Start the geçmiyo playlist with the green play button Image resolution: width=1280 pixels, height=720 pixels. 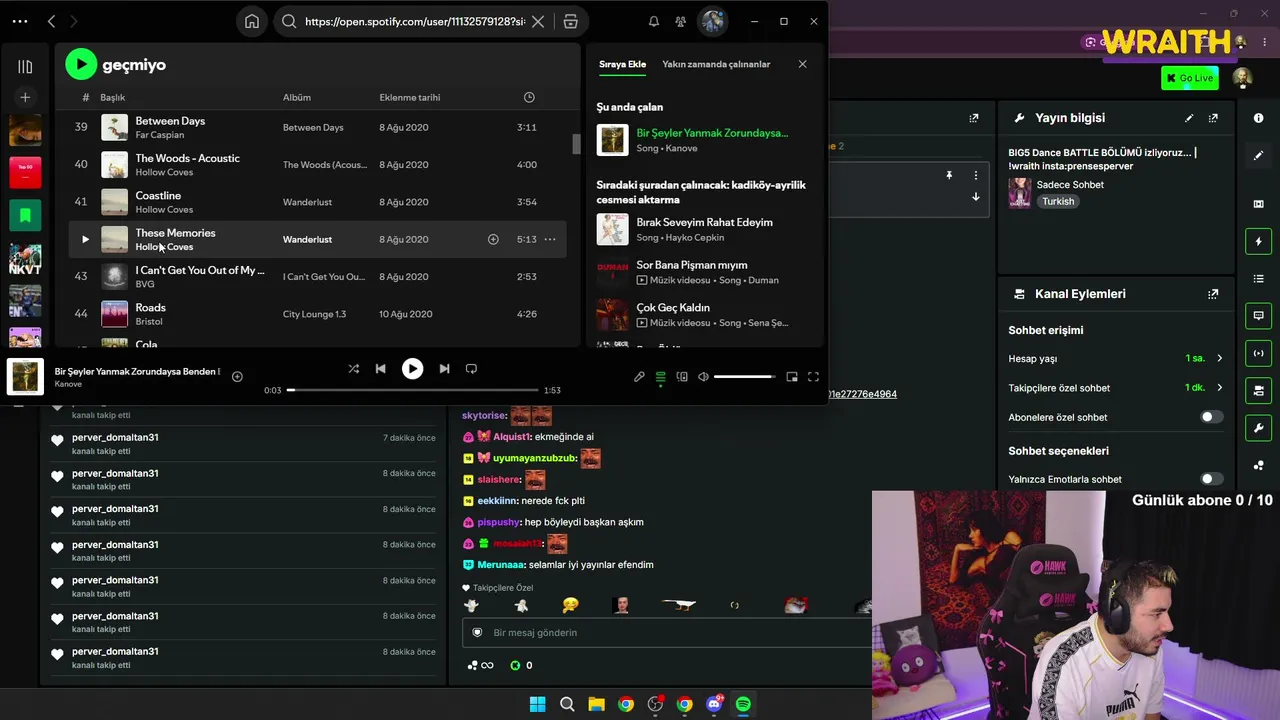81,65
